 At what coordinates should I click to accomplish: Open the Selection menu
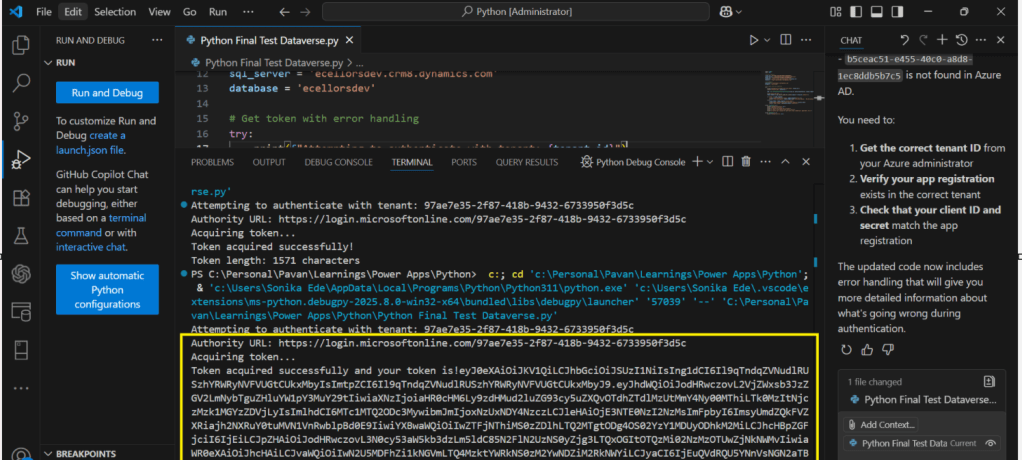(115, 12)
